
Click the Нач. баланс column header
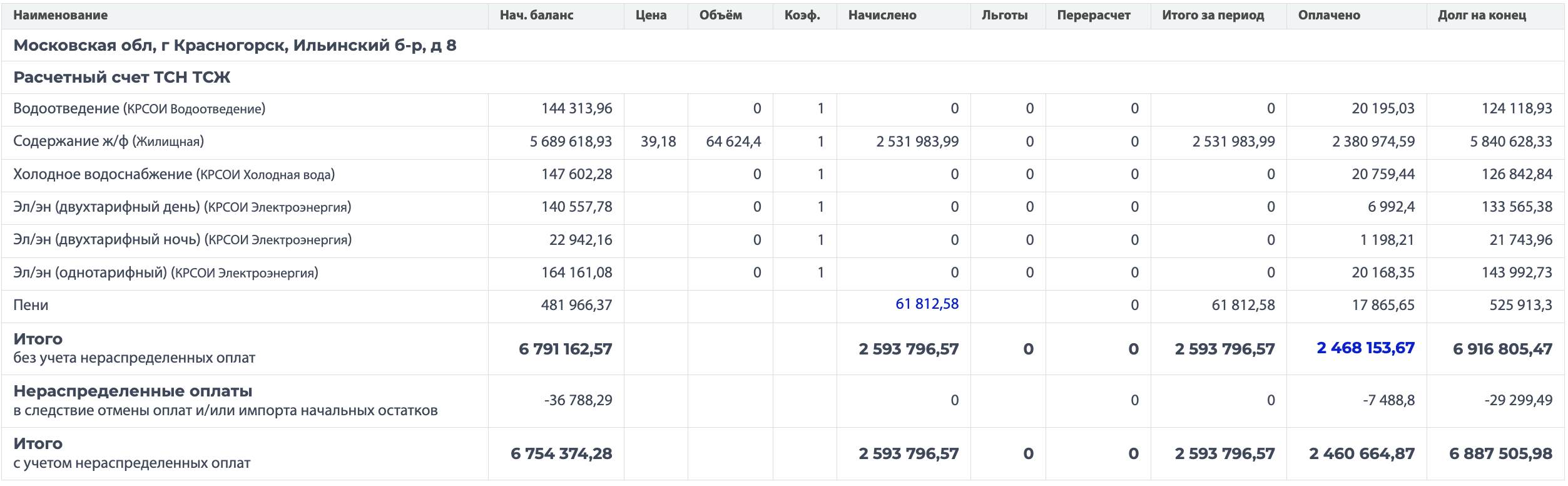coord(536,16)
